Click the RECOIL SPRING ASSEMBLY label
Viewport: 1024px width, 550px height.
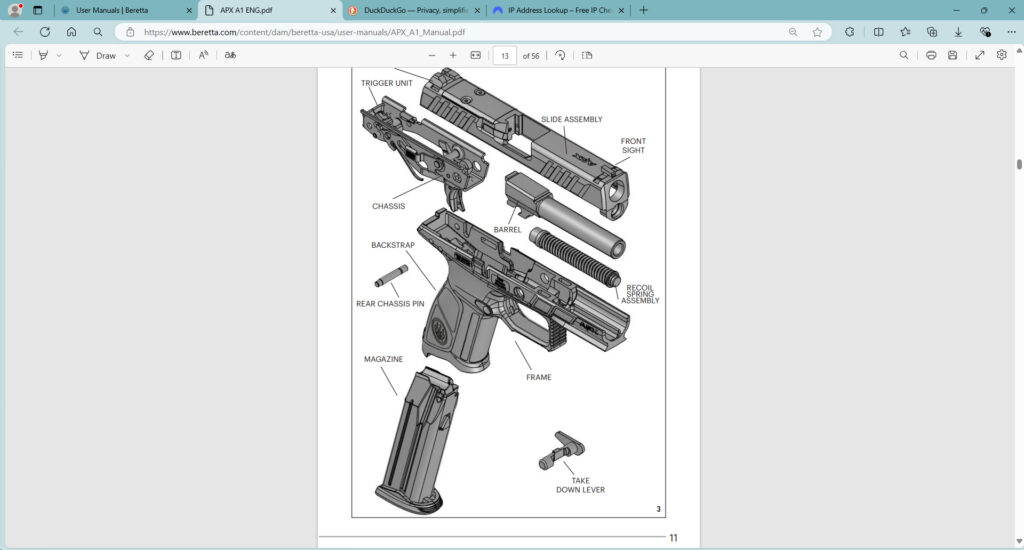640,294
